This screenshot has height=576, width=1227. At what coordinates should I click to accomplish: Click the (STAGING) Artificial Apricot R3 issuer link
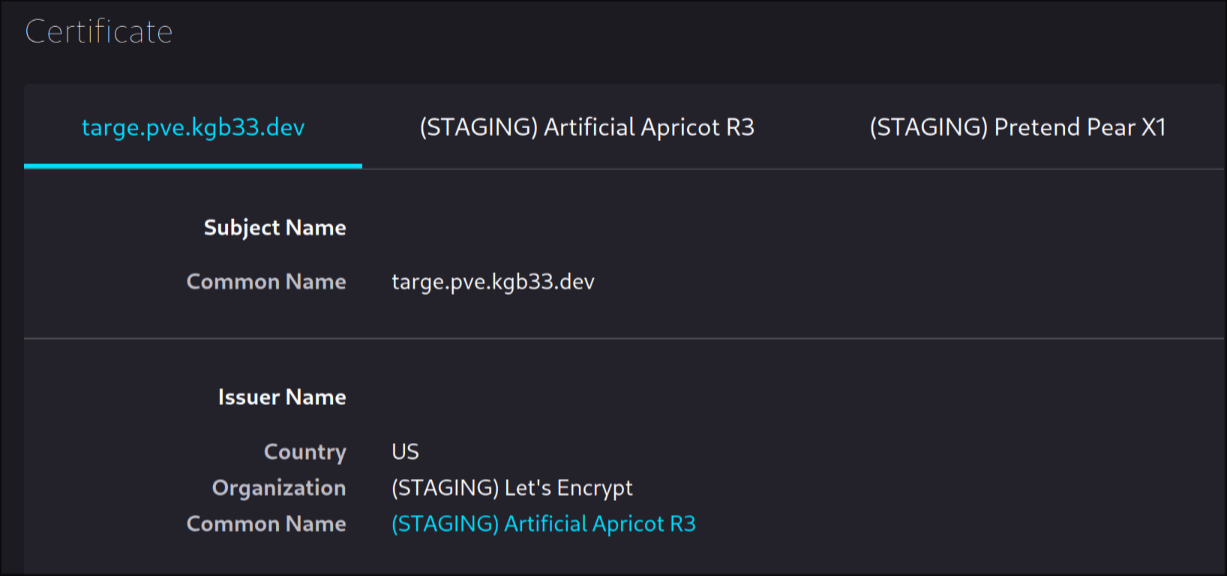[545, 523]
